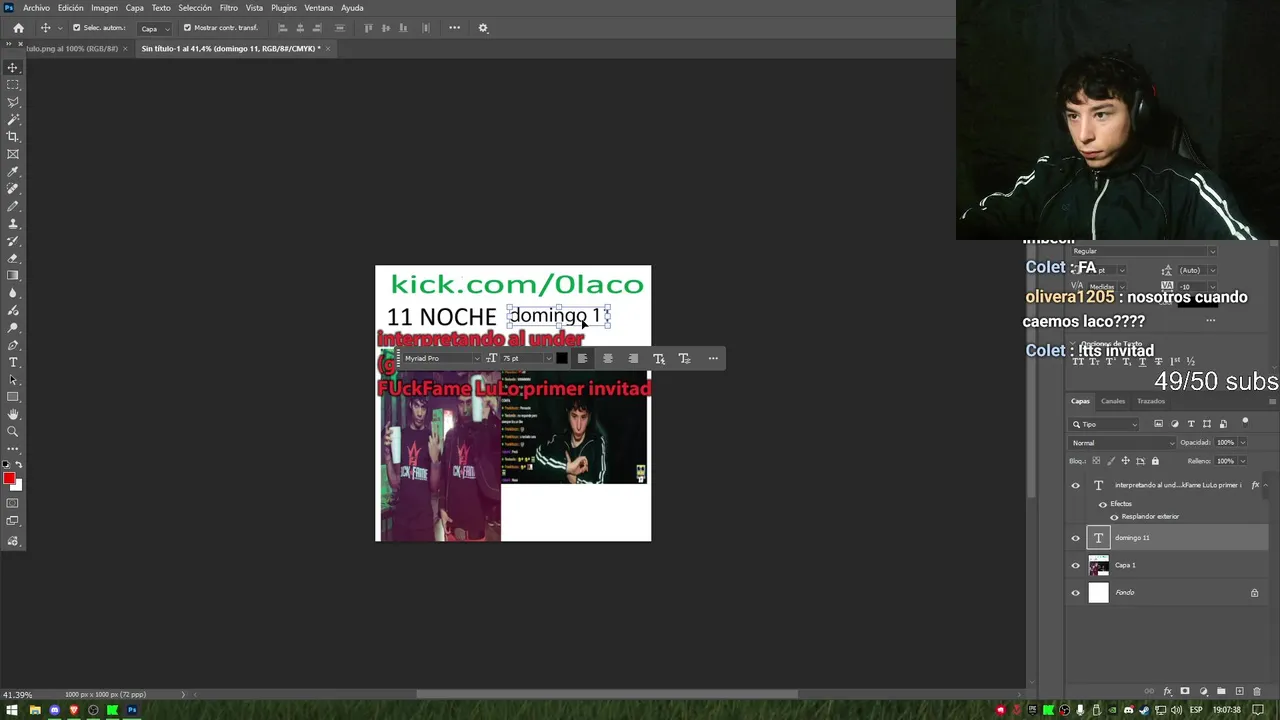
Task: Open Capa auto-select dropdown
Action: click(x=152, y=28)
